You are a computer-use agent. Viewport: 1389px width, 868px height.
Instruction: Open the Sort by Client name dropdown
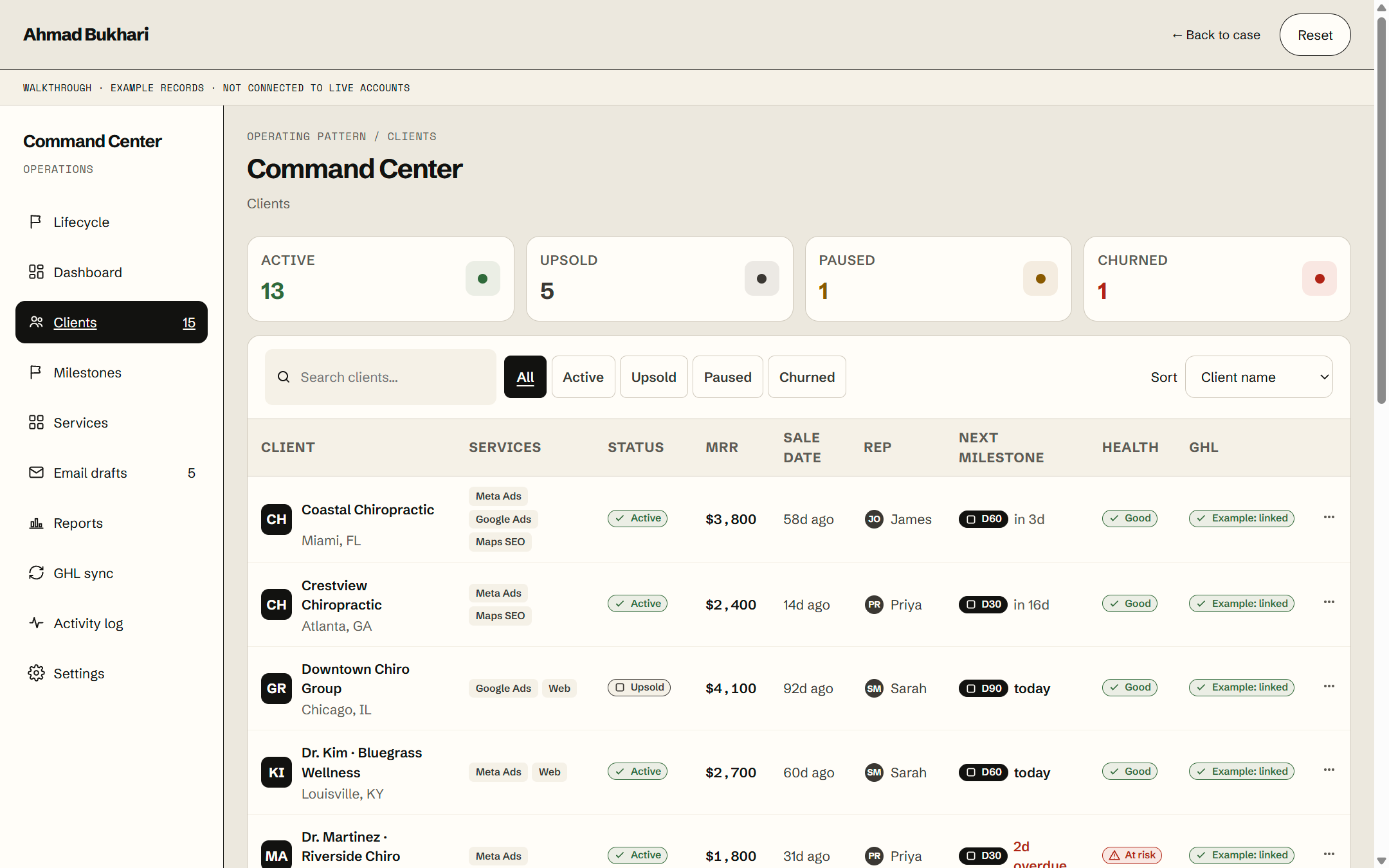click(1258, 377)
